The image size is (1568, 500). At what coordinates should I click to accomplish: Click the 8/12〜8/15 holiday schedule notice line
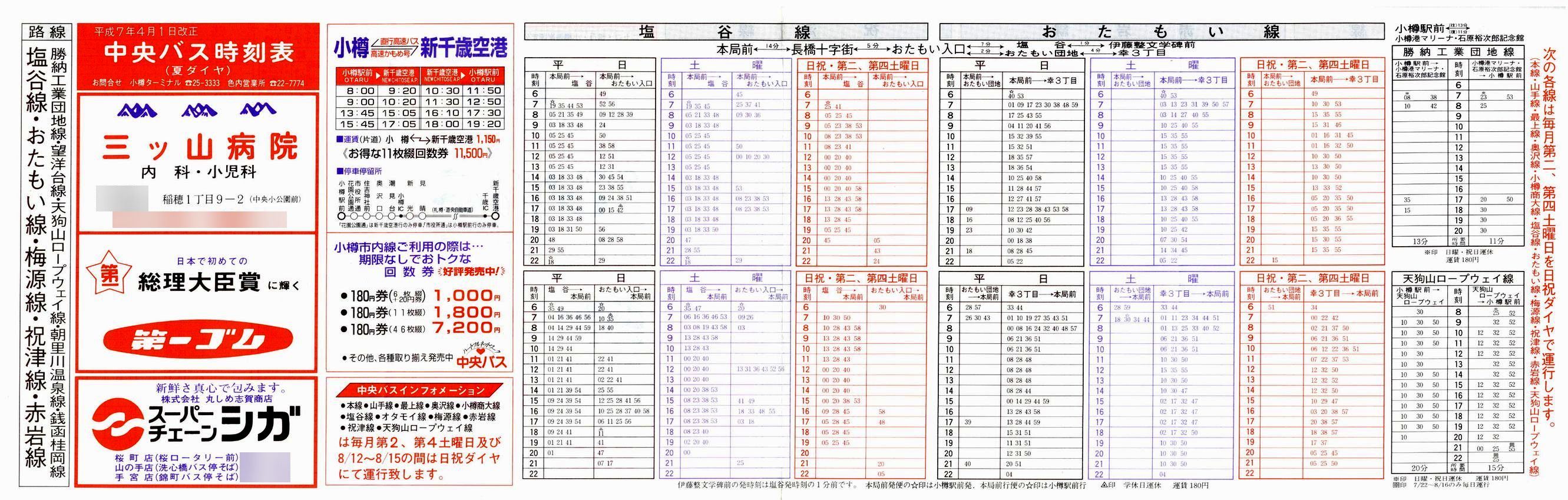pos(419,459)
